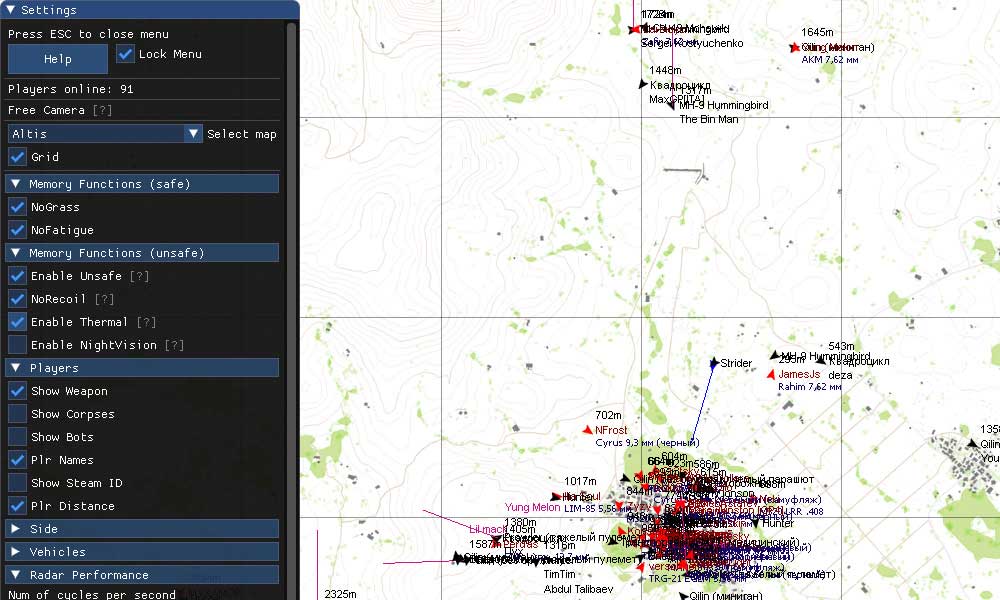Click the Settings panel vertical scrollbar
The width and height of the screenshot is (1000, 600).
pyautogui.click(x=291, y=311)
